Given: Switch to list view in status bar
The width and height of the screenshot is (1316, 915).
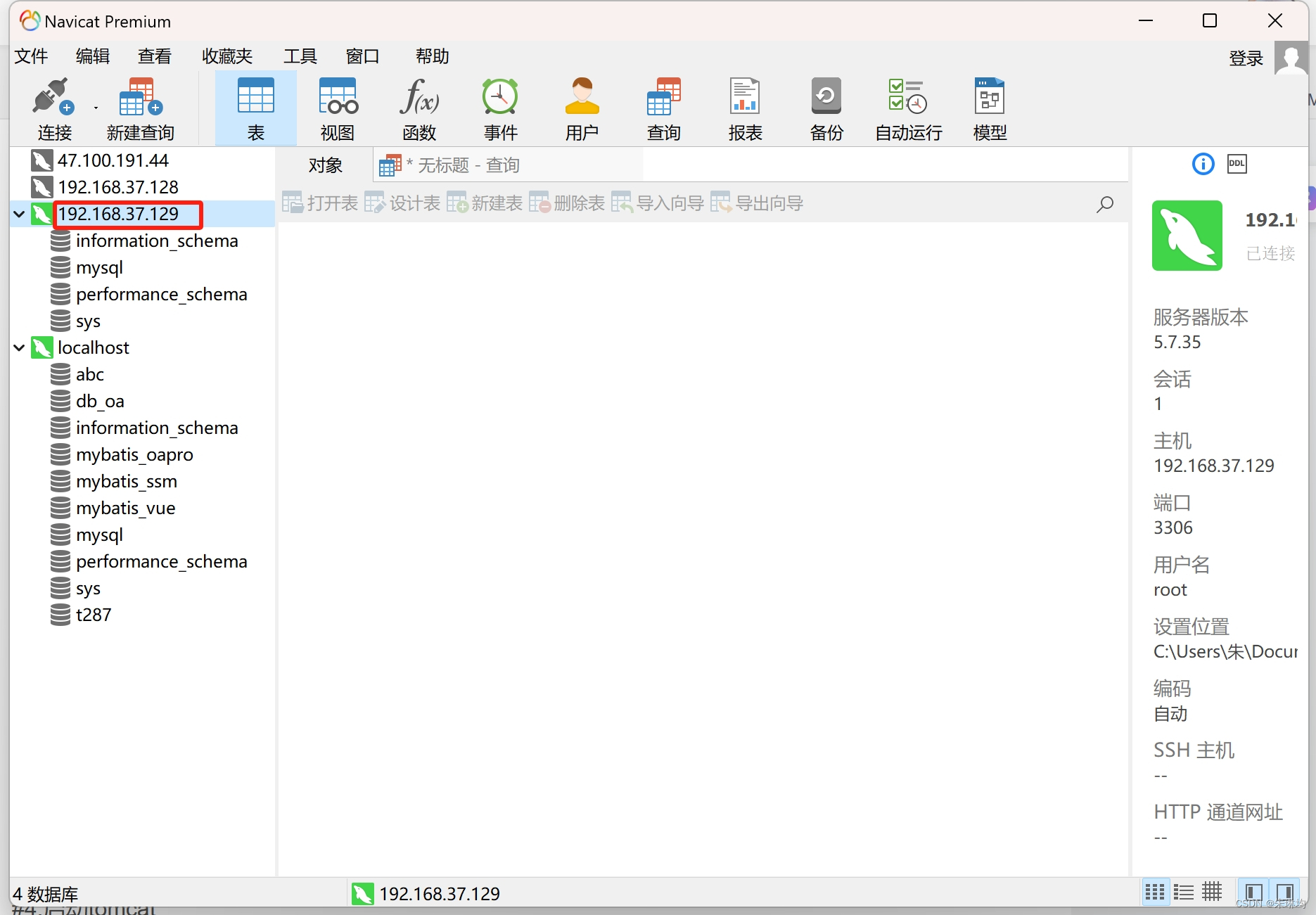Looking at the screenshot, I should [x=1183, y=891].
